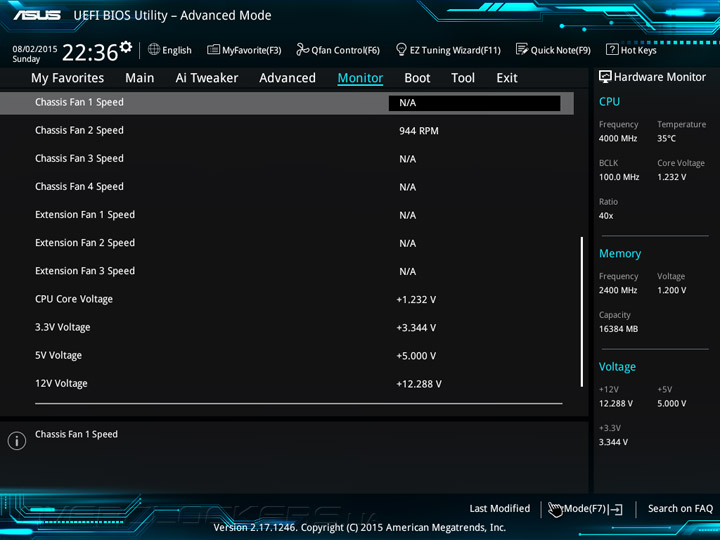Click the EzMode exit arrow icon
This screenshot has height=540, width=720.
(x=616, y=509)
